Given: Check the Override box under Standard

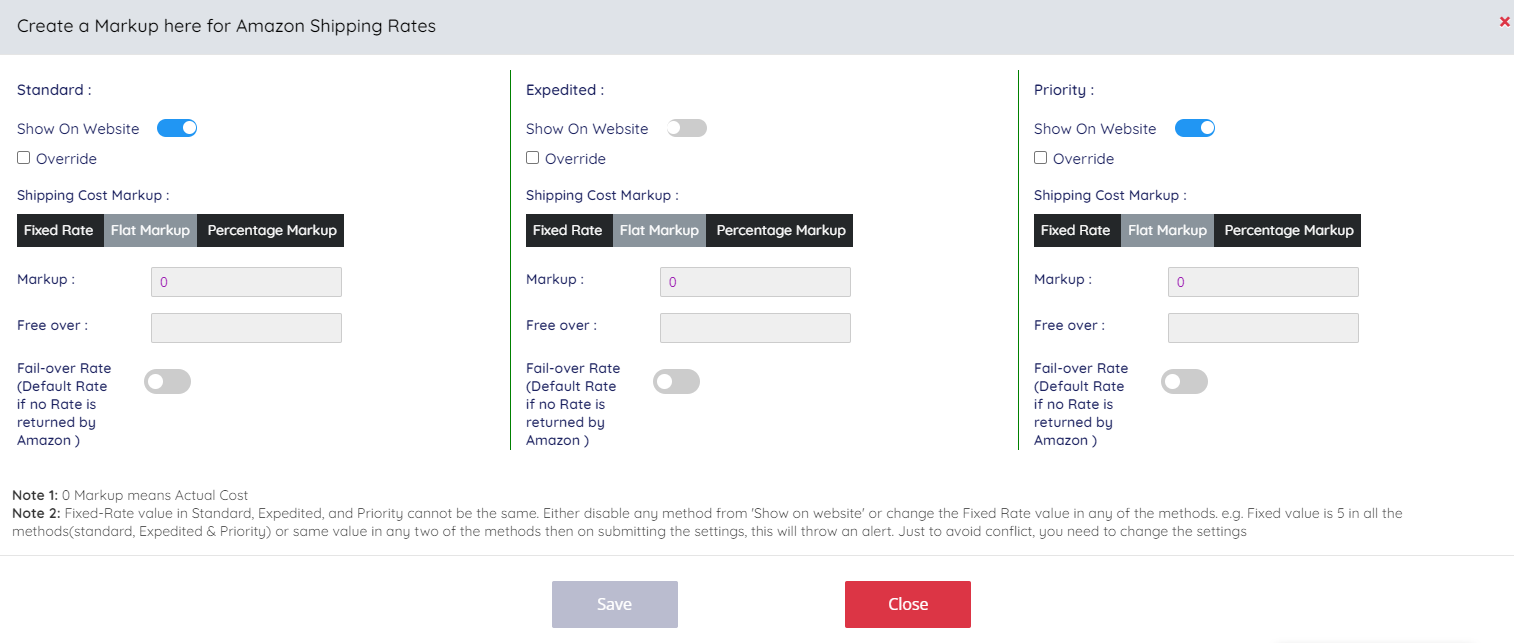Looking at the screenshot, I should (24, 158).
